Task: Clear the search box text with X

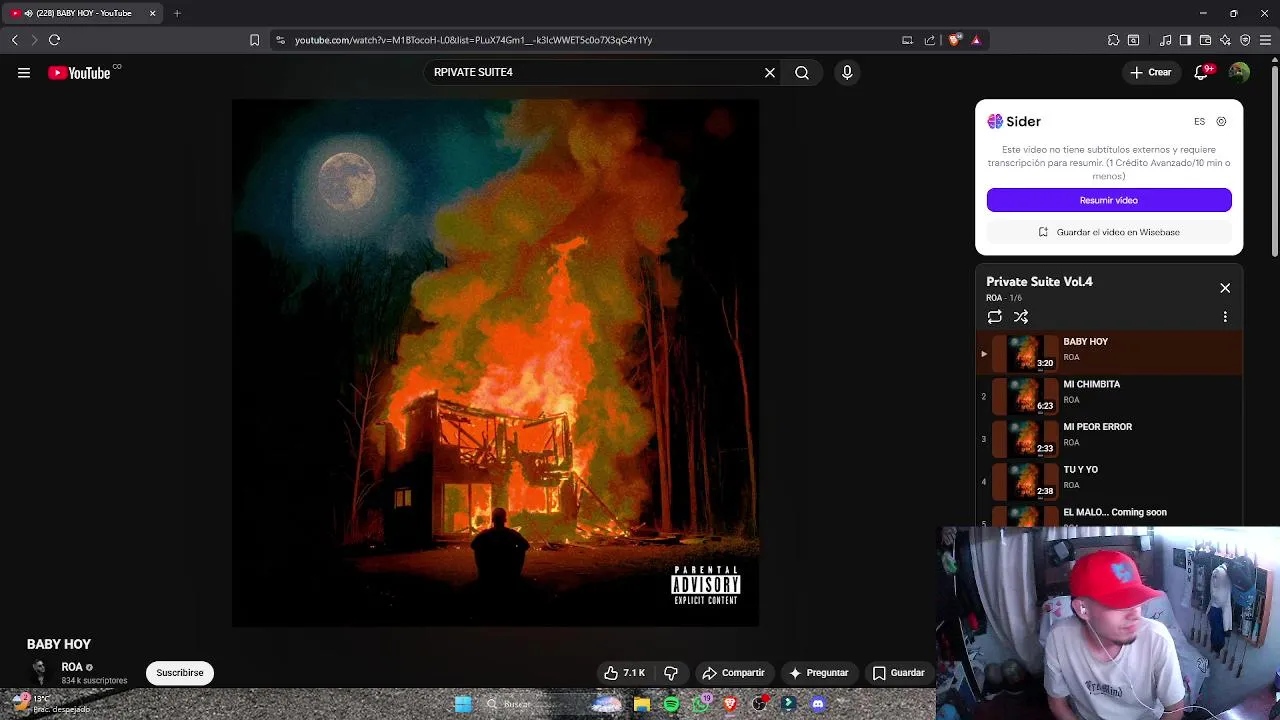Action: click(770, 72)
